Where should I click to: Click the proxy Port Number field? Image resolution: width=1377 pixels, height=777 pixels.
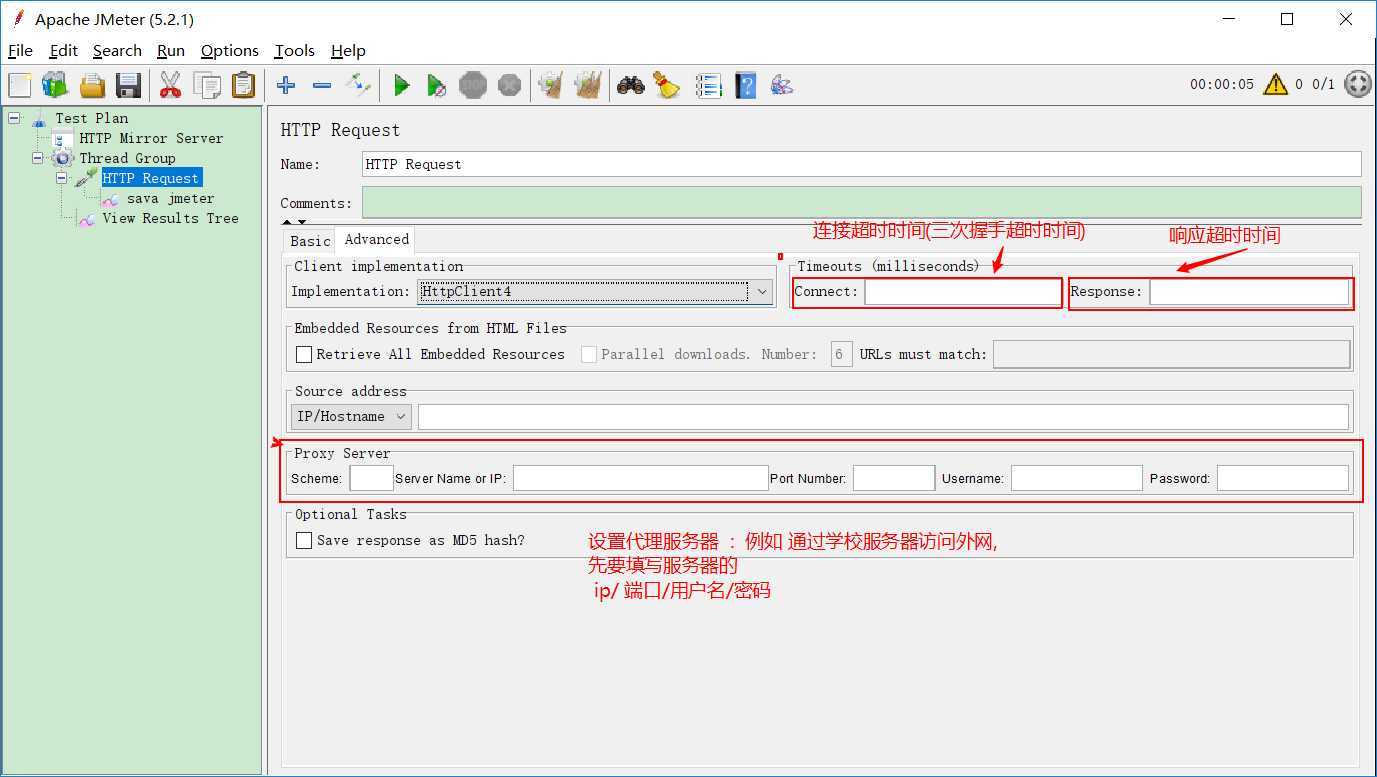point(894,478)
